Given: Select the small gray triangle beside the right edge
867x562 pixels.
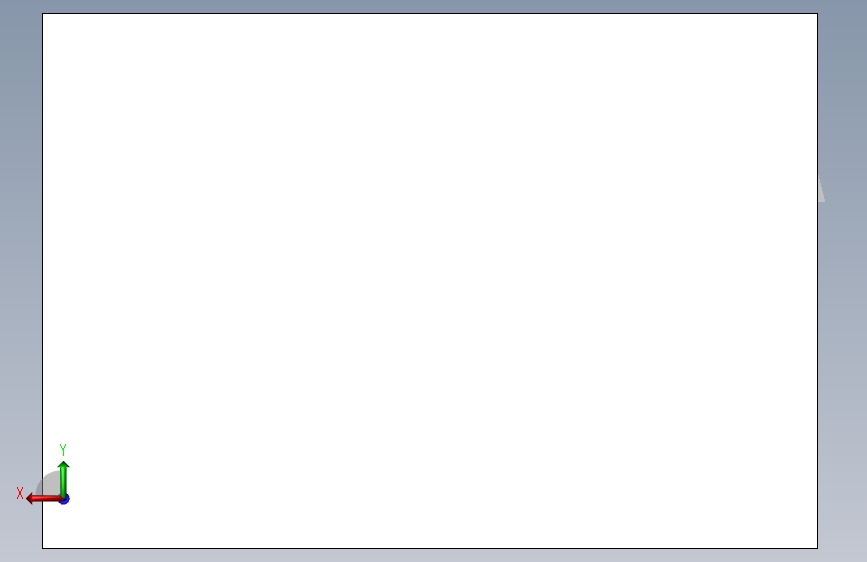Looking at the screenshot, I should point(822,189).
